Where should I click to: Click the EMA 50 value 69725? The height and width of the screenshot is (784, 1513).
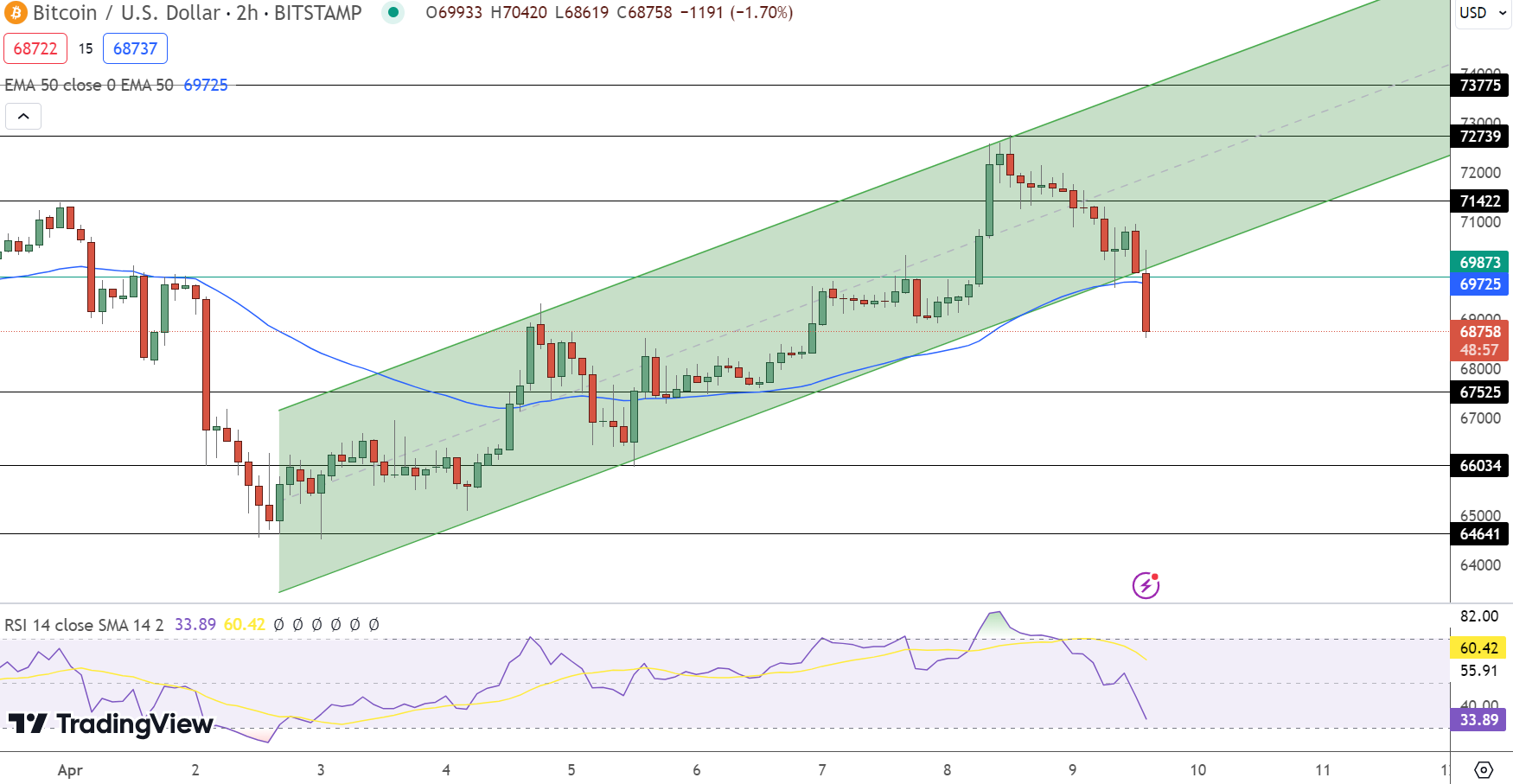tap(205, 85)
